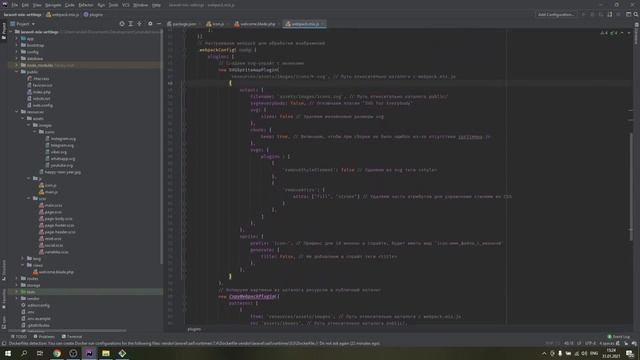Click the plugins breadcrumb in navigation bar
Image resolution: width=640 pixels, height=360 pixels.
pyautogui.click(x=93, y=15)
